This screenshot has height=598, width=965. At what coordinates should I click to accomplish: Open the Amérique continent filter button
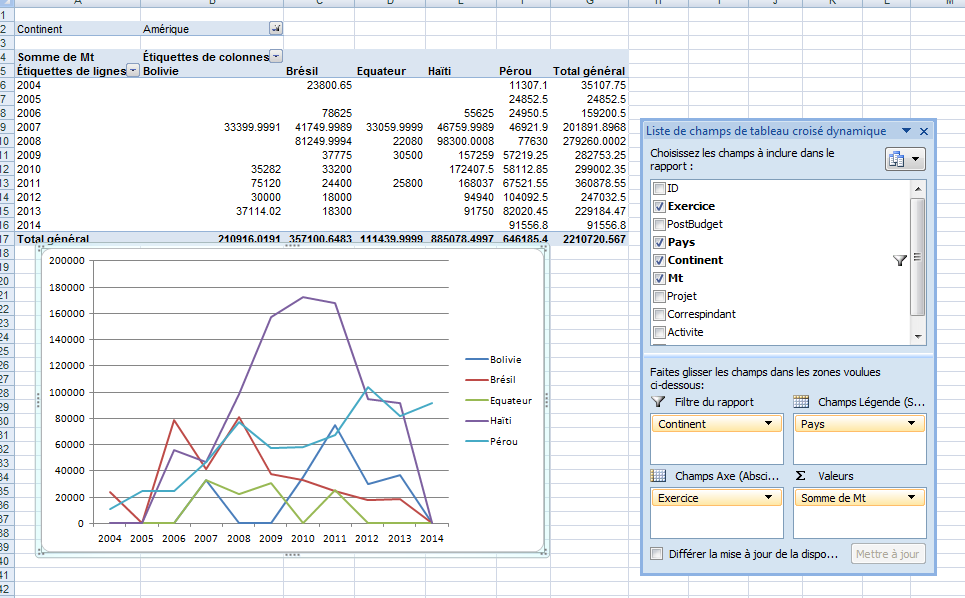(x=276, y=29)
